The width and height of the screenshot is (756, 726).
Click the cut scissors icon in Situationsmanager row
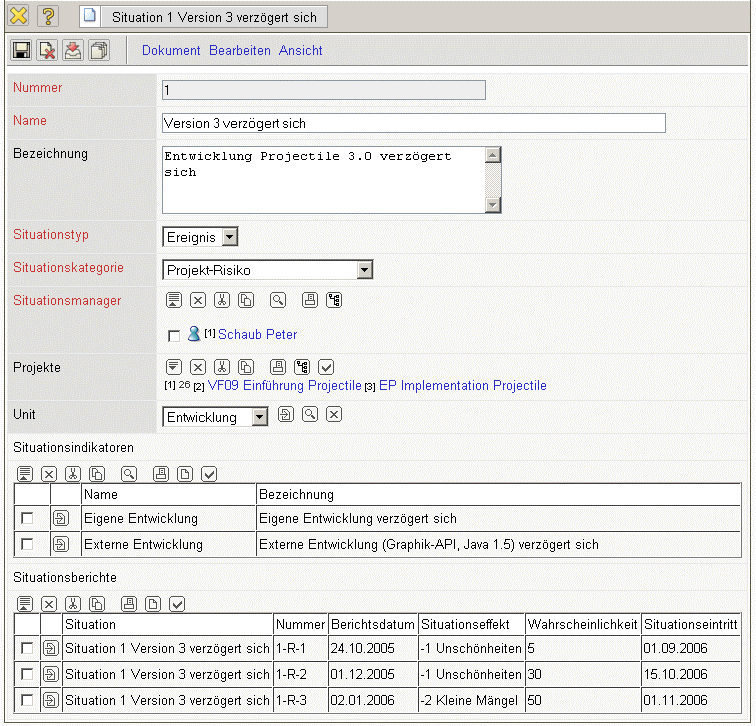(222, 299)
